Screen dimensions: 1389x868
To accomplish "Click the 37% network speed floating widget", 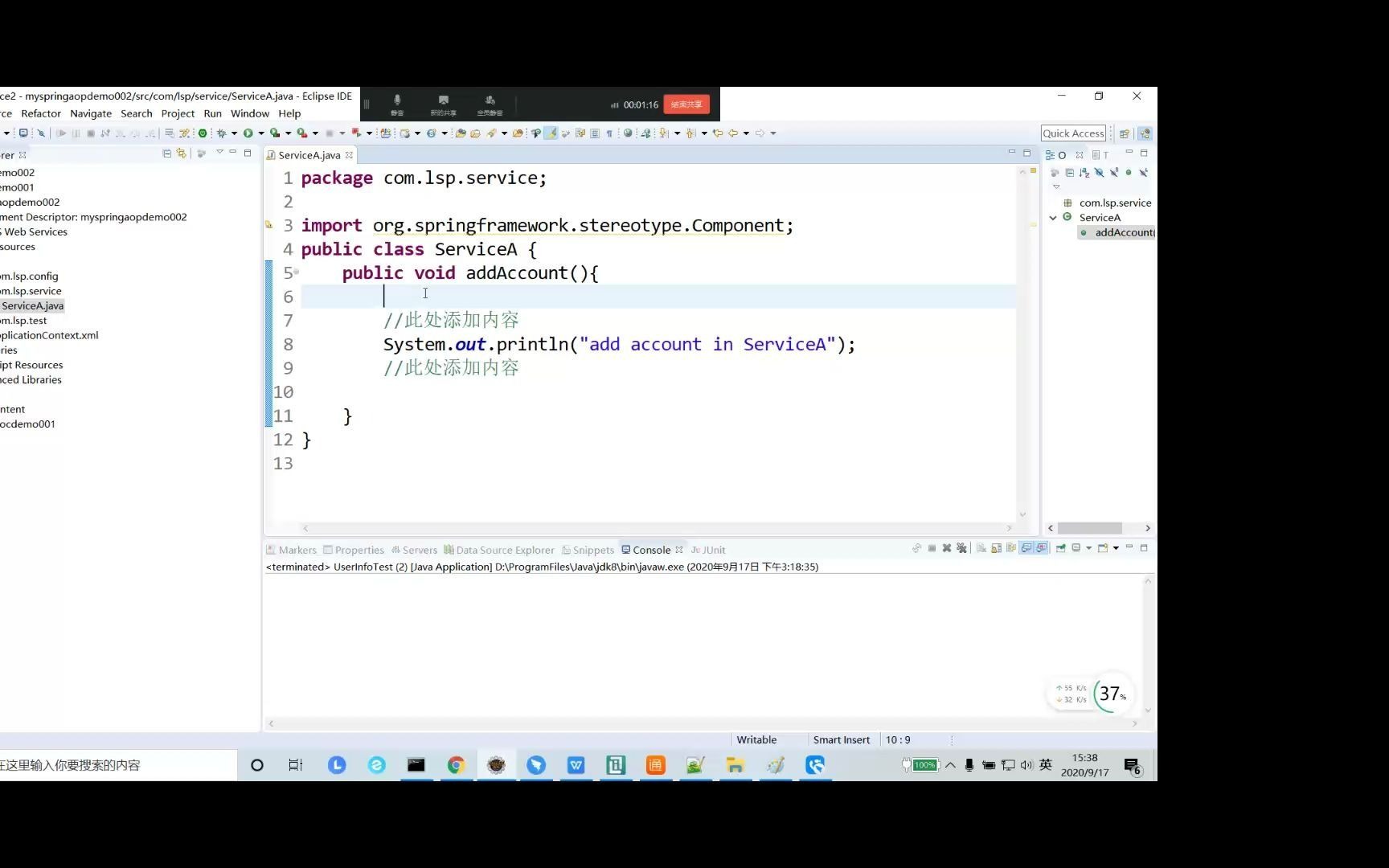I will coord(1113,694).
